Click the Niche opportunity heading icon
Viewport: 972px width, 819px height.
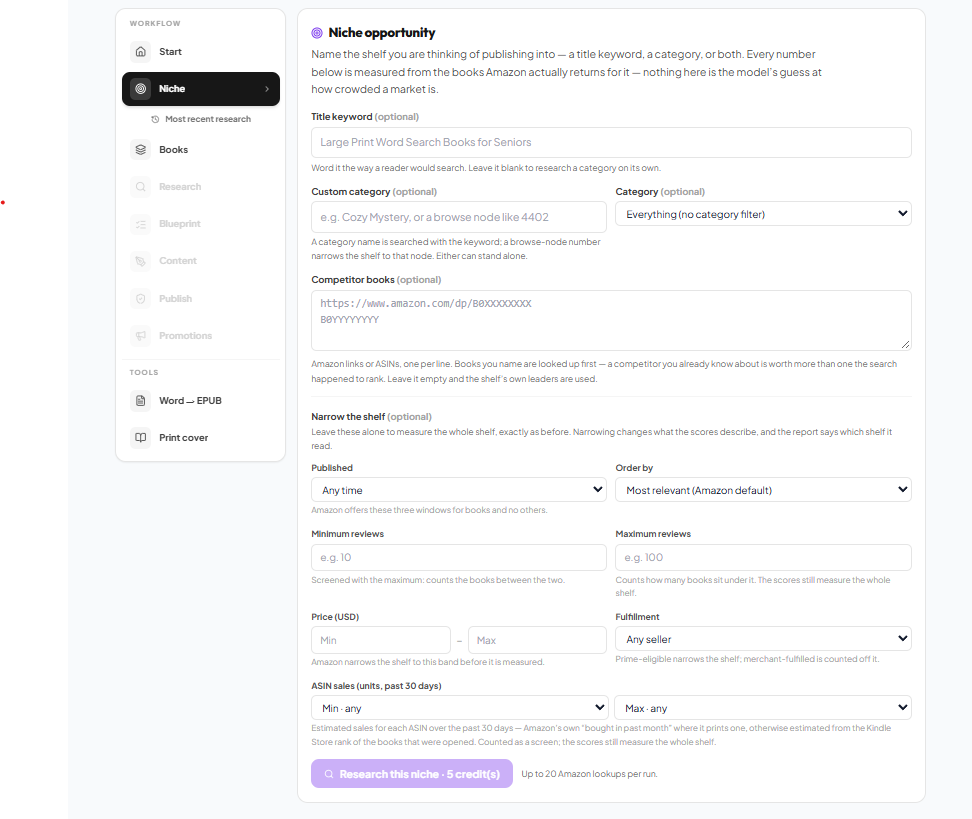pyautogui.click(x=317, y=33)
